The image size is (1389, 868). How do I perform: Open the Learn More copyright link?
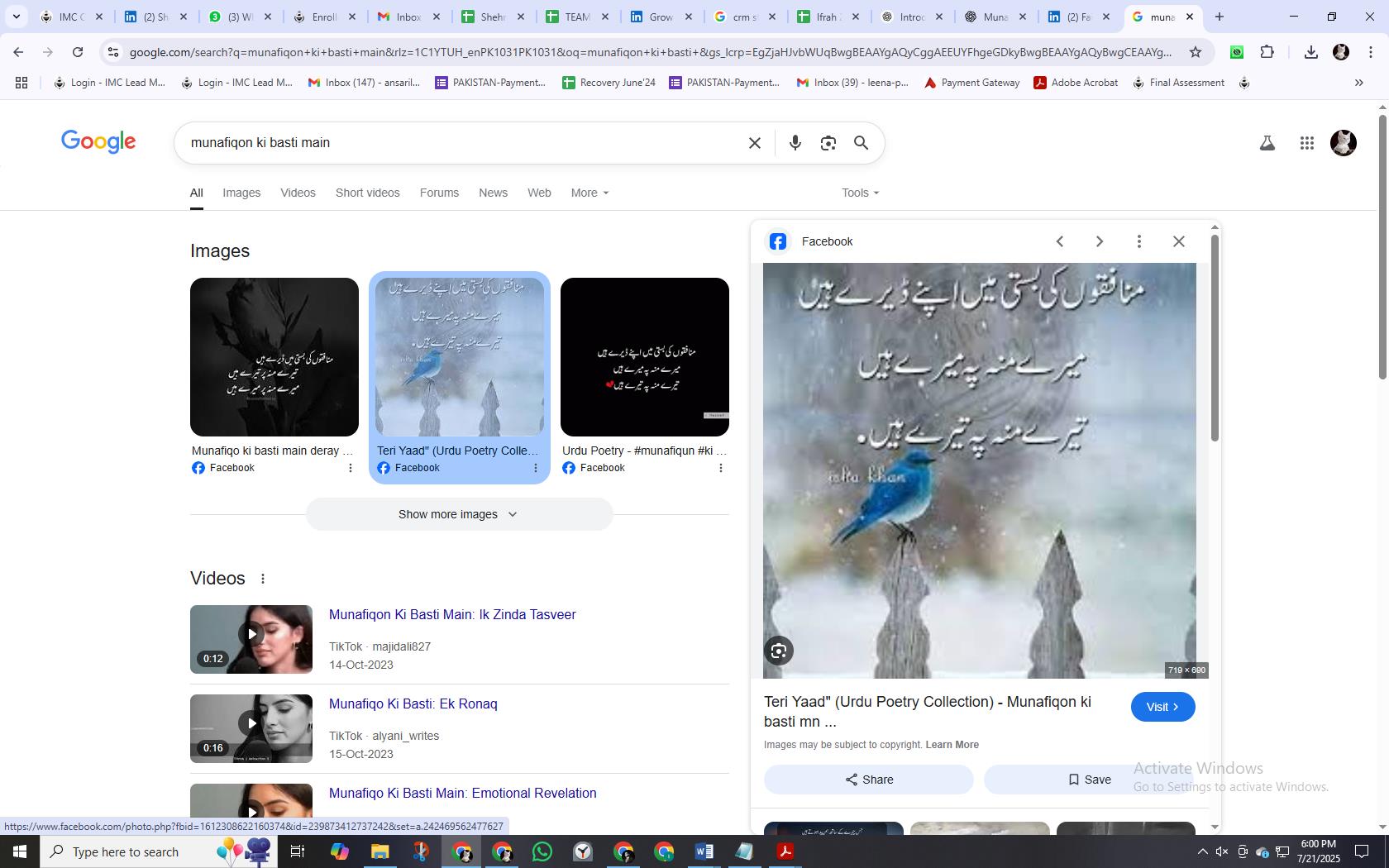(952, 745)
